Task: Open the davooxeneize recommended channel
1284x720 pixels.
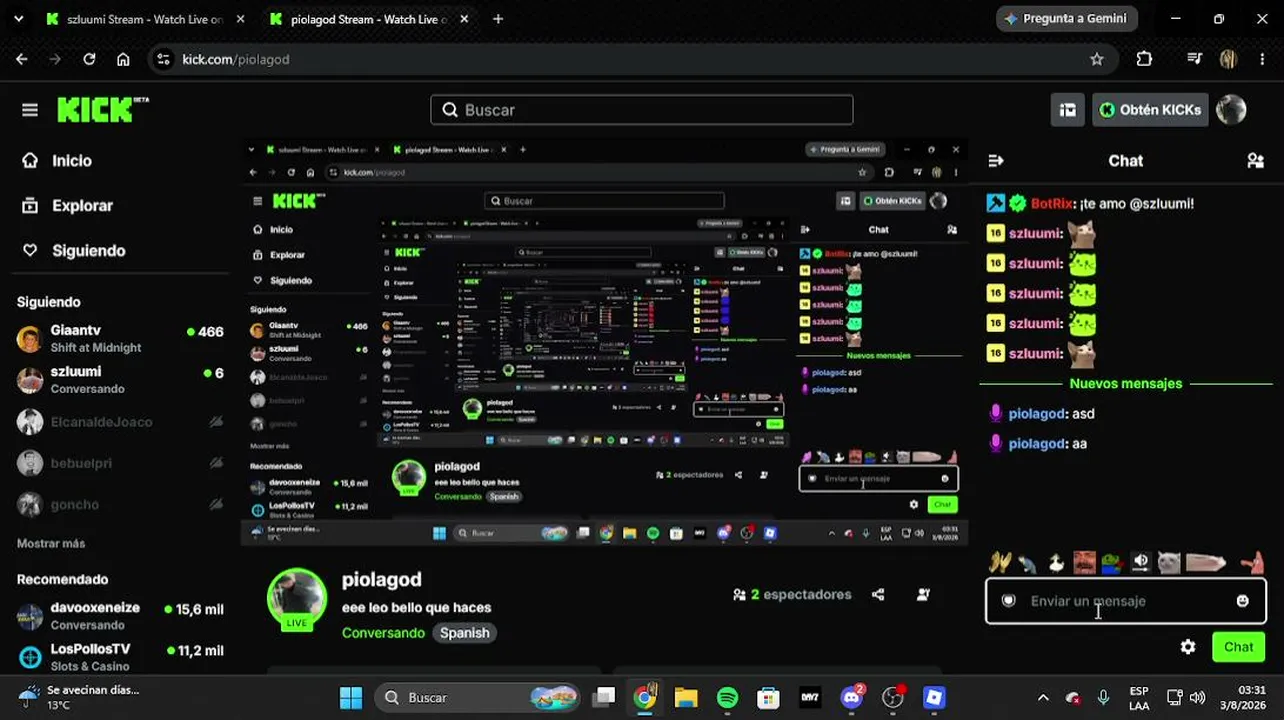Action: tap(120, 616)
